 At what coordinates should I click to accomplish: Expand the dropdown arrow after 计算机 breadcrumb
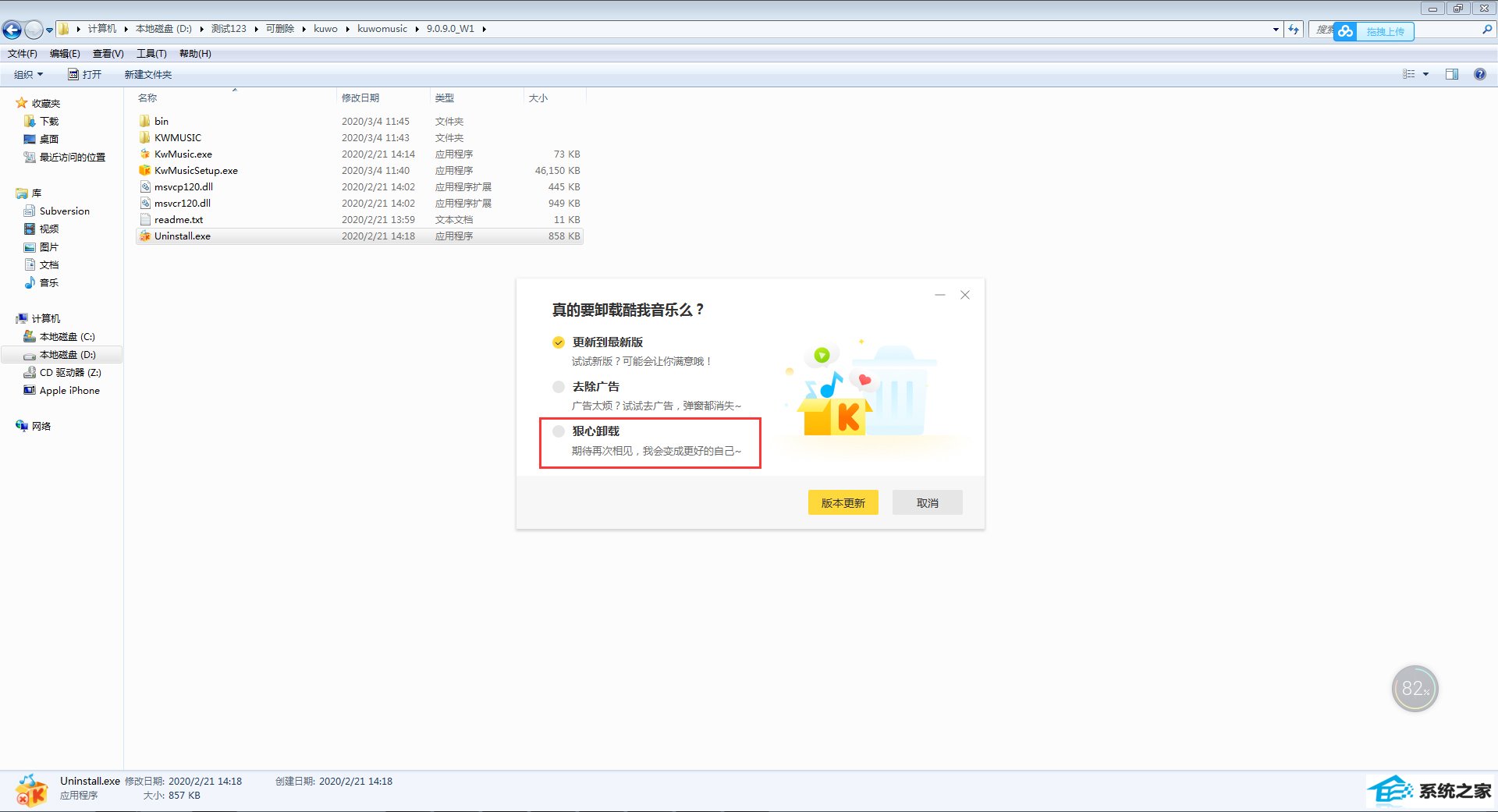[x=126, y=29]
